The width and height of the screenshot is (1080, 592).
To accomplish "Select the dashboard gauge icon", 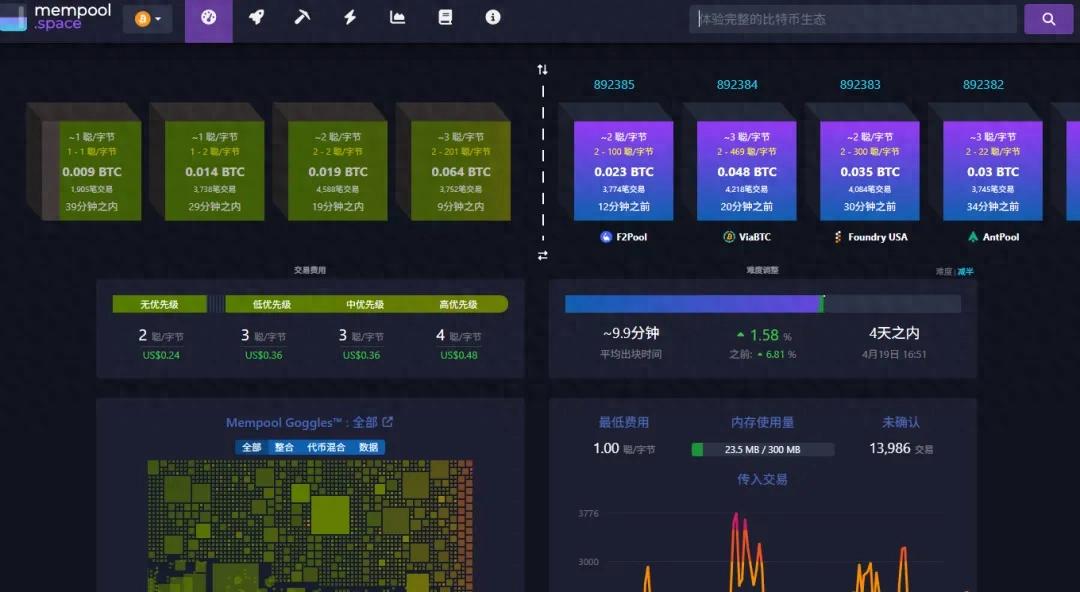I will pyautogui.click(x=208, y=17).
